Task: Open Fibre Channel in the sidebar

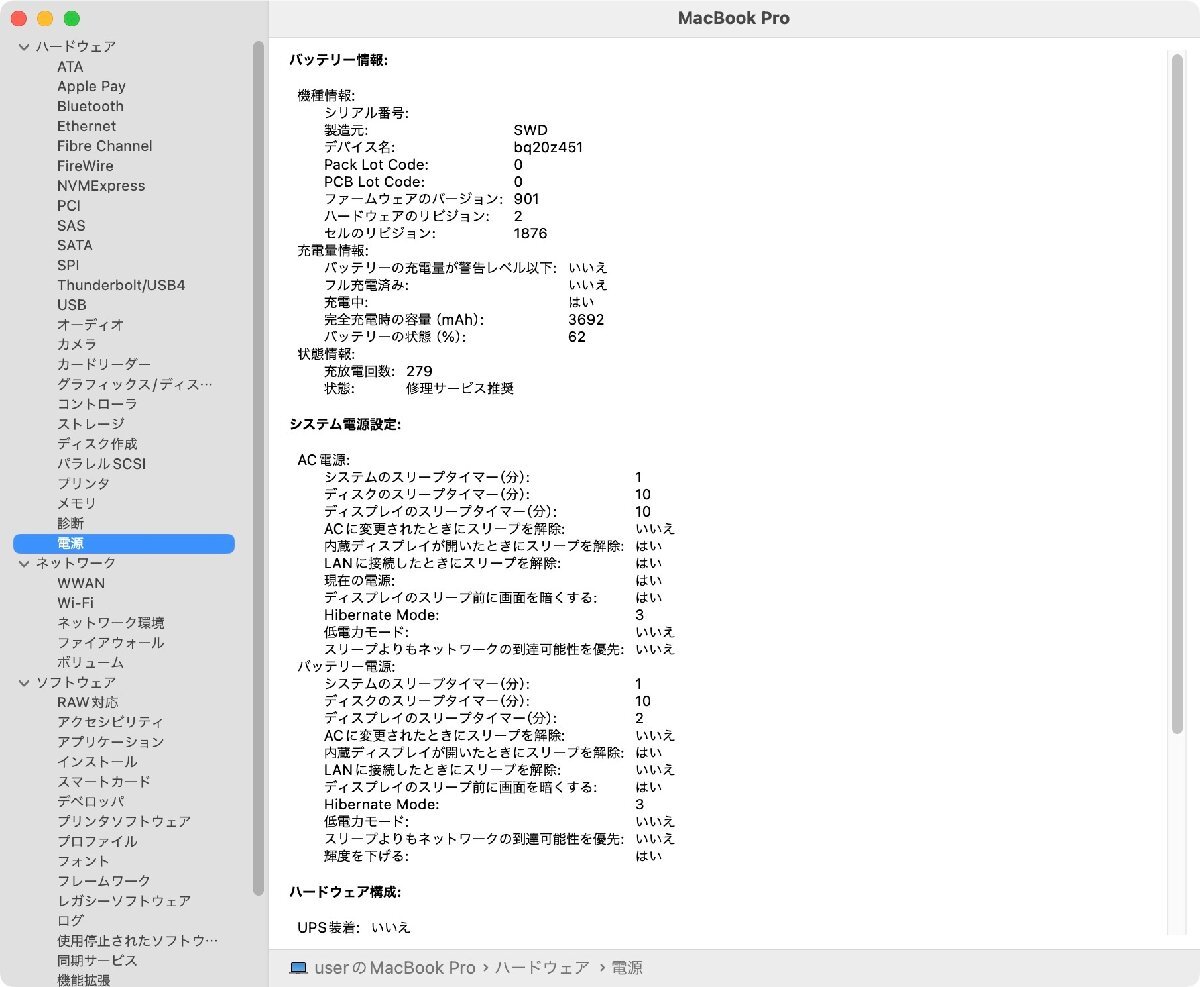Action: (x=105, y=146)
